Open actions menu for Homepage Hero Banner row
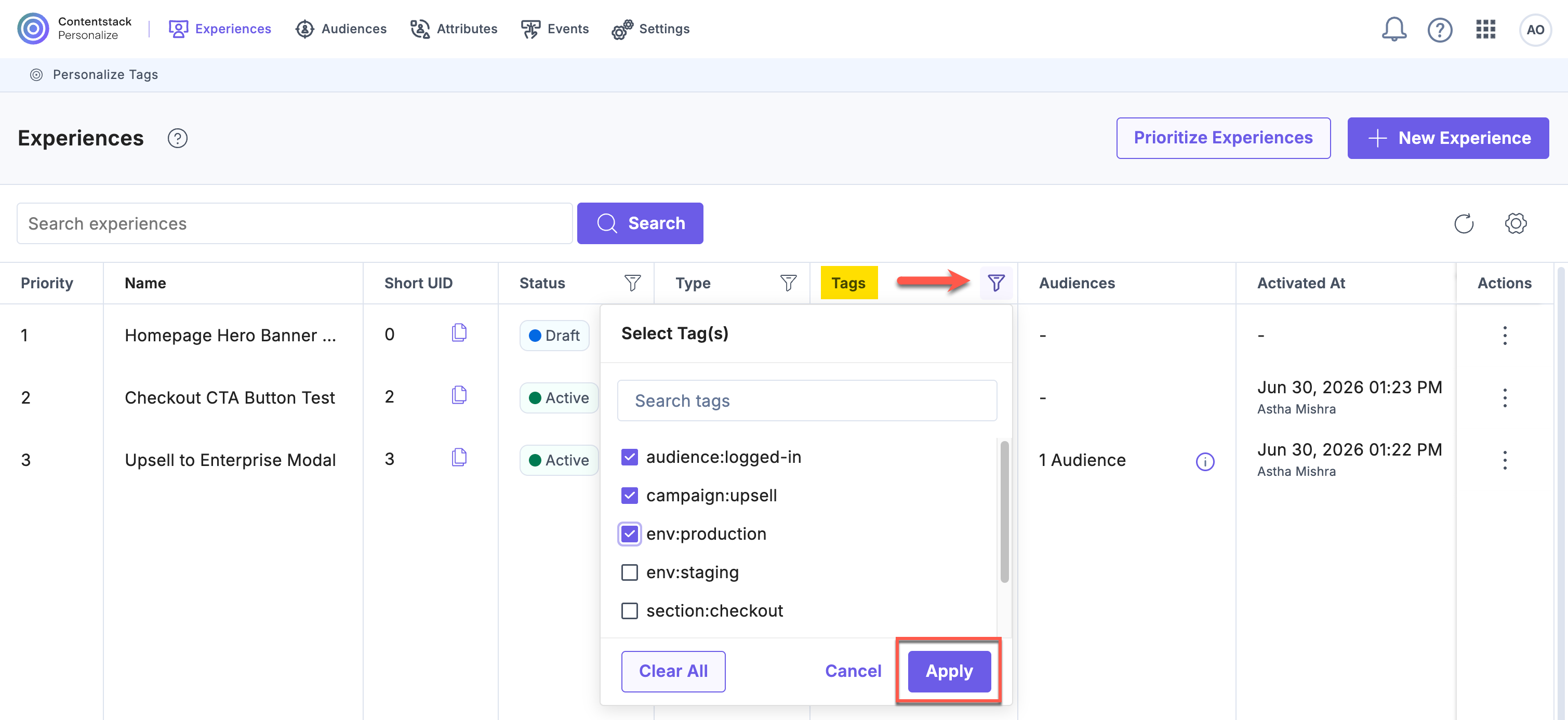This screenshot has width=1568, height=720. (x=1504, y=336)
